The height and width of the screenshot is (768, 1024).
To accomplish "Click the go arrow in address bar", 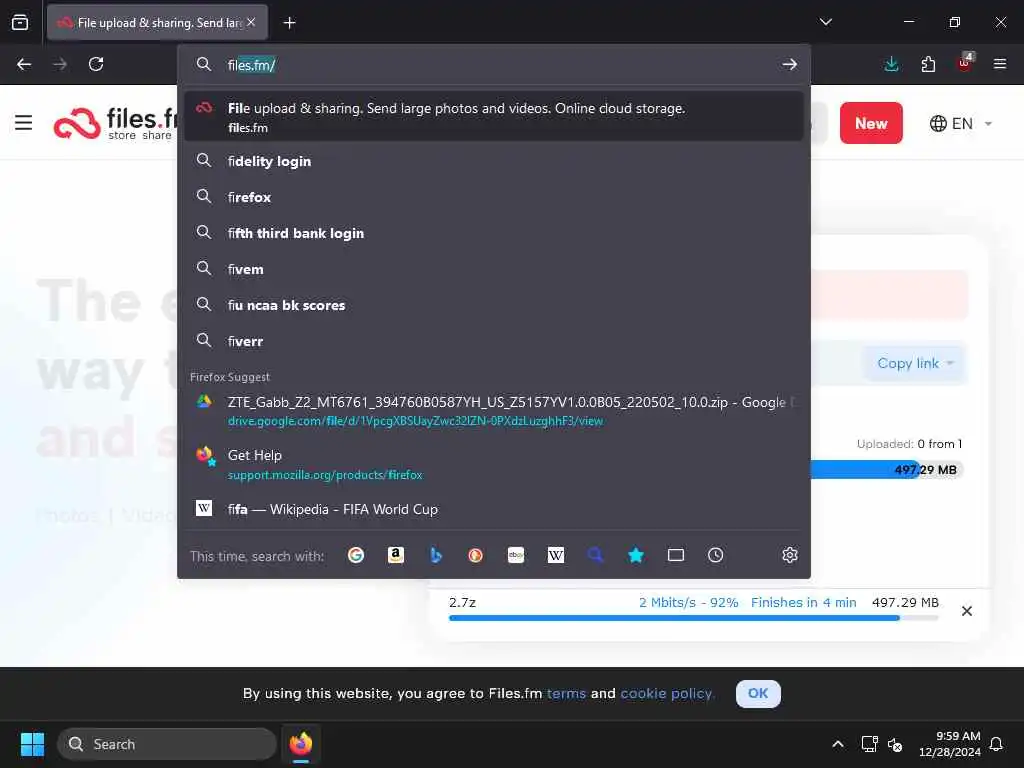I will pos(790,64).
